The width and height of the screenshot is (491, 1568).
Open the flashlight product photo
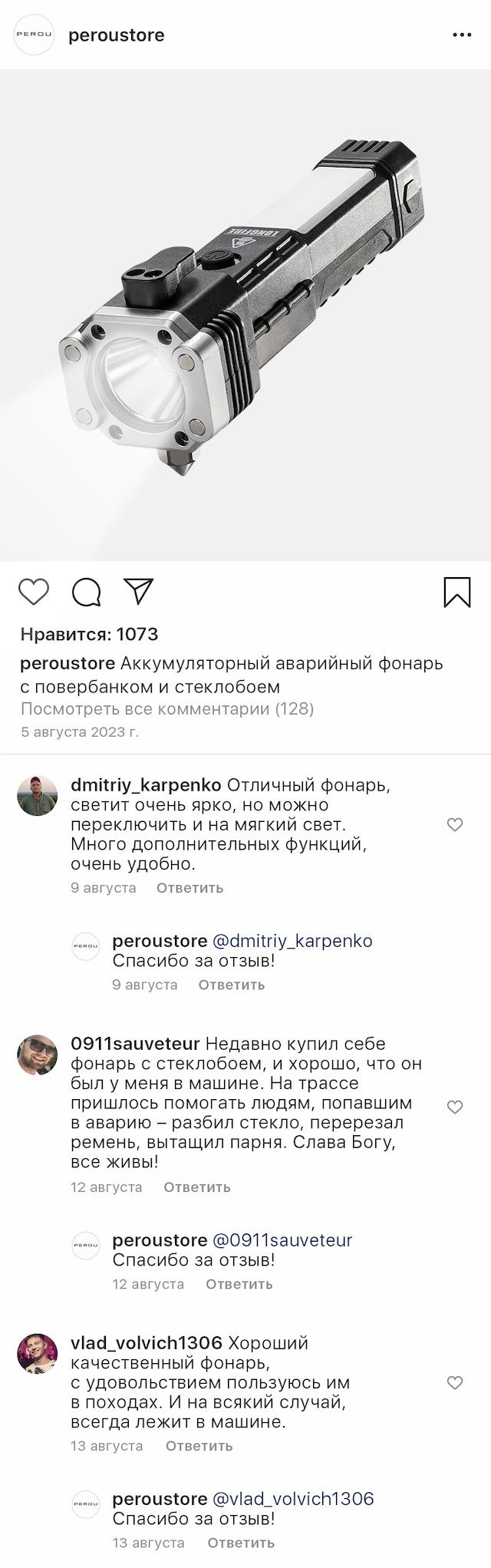(x=245, y=315)
